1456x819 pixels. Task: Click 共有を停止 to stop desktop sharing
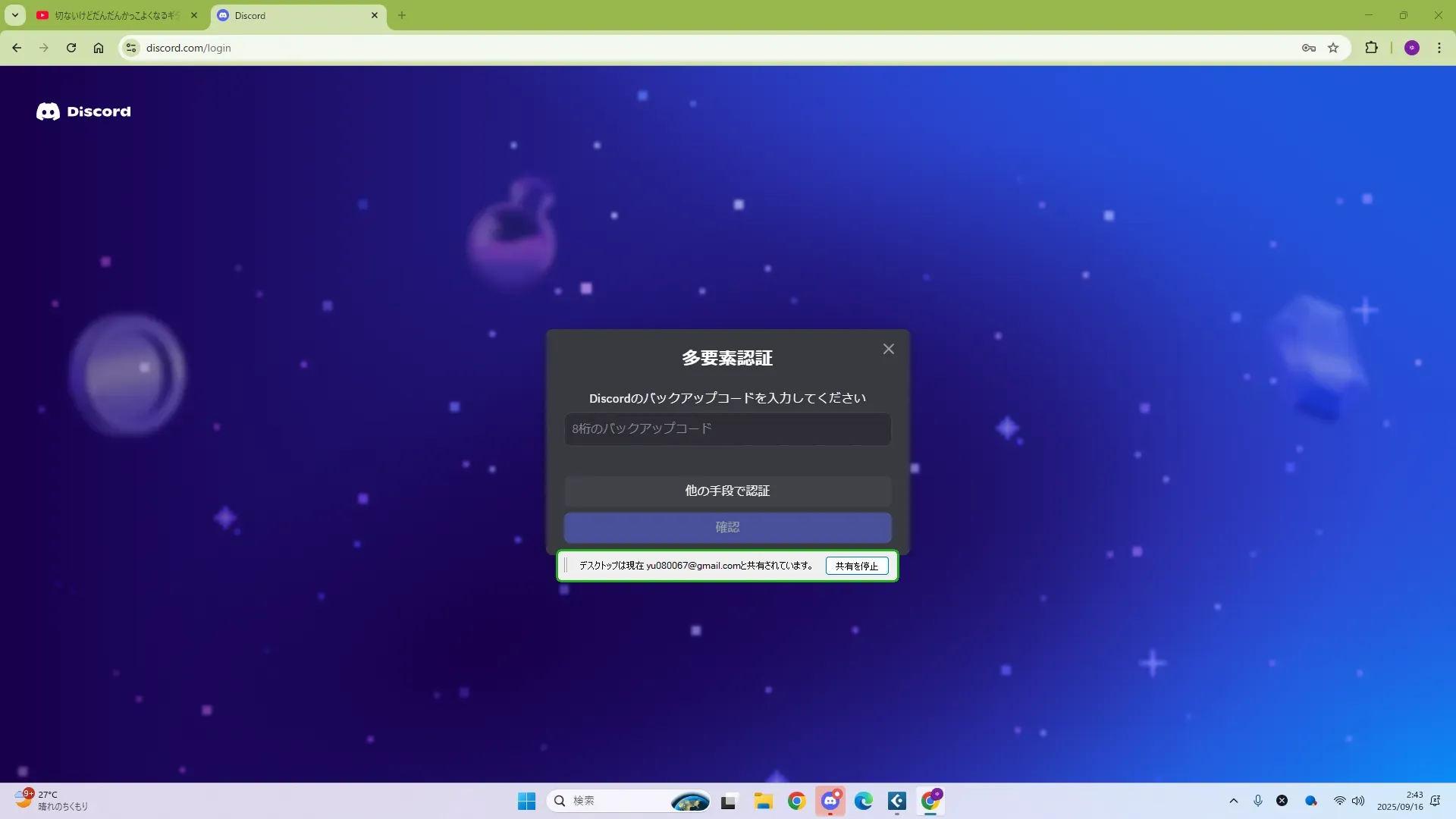856,566
